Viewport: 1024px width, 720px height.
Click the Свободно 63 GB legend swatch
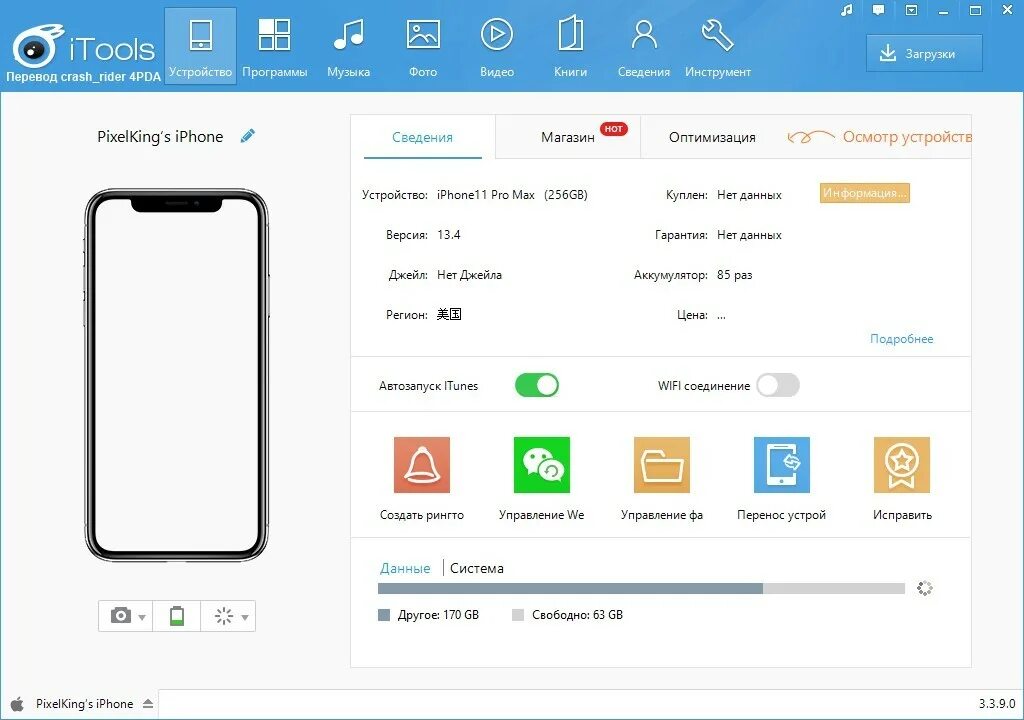pyautogui.click(x=518, y=615)
